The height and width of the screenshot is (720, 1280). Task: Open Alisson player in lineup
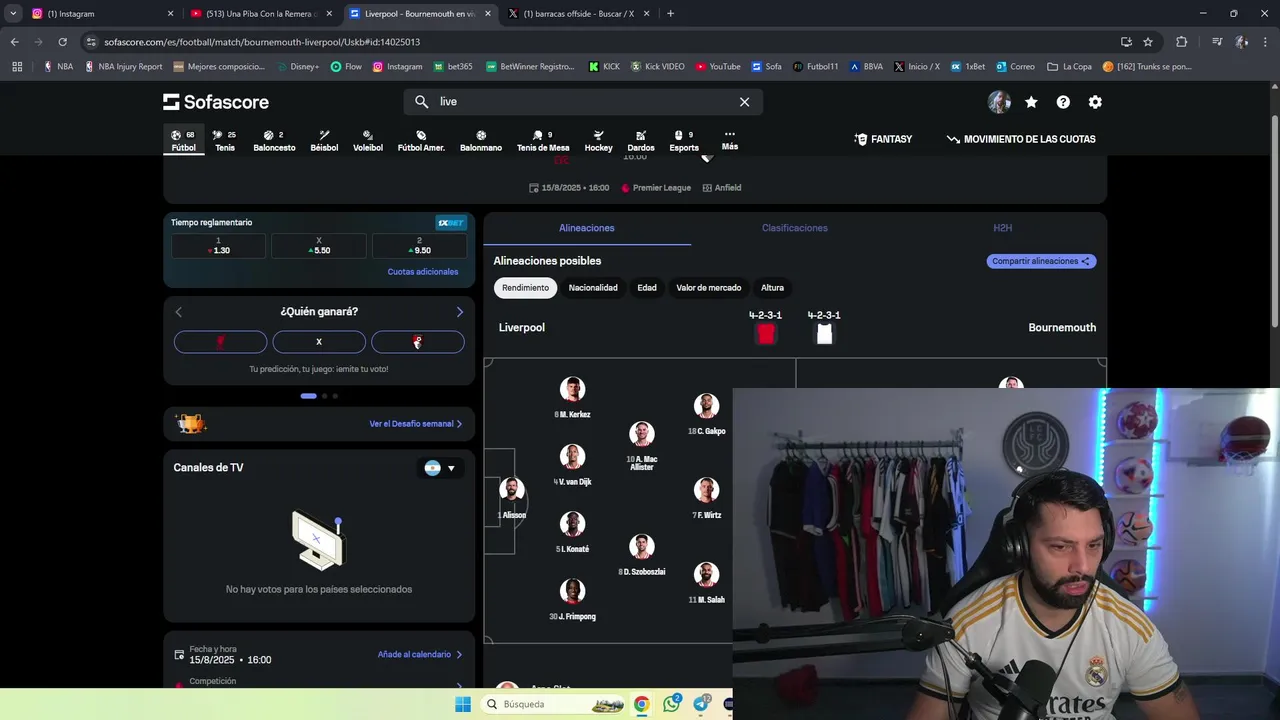(x=512, y=498)
